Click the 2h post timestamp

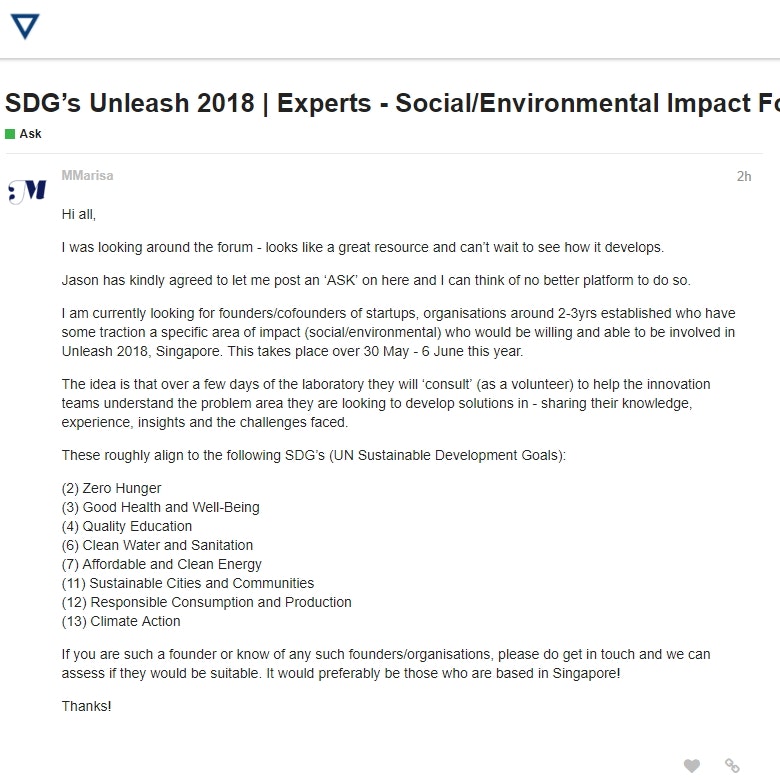743,177
